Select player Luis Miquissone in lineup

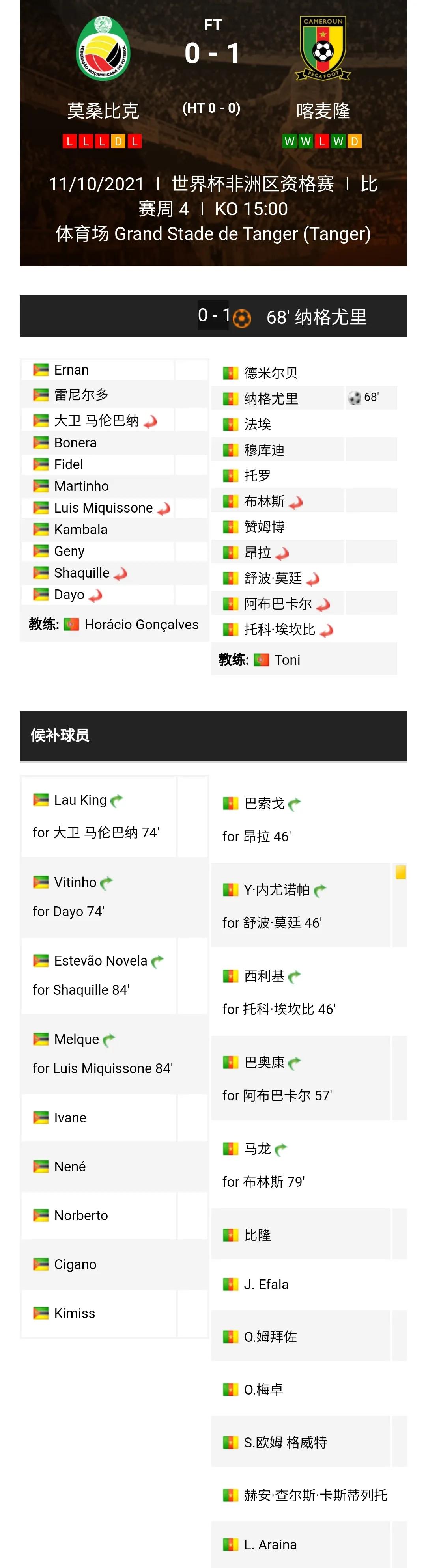(103, 508)
